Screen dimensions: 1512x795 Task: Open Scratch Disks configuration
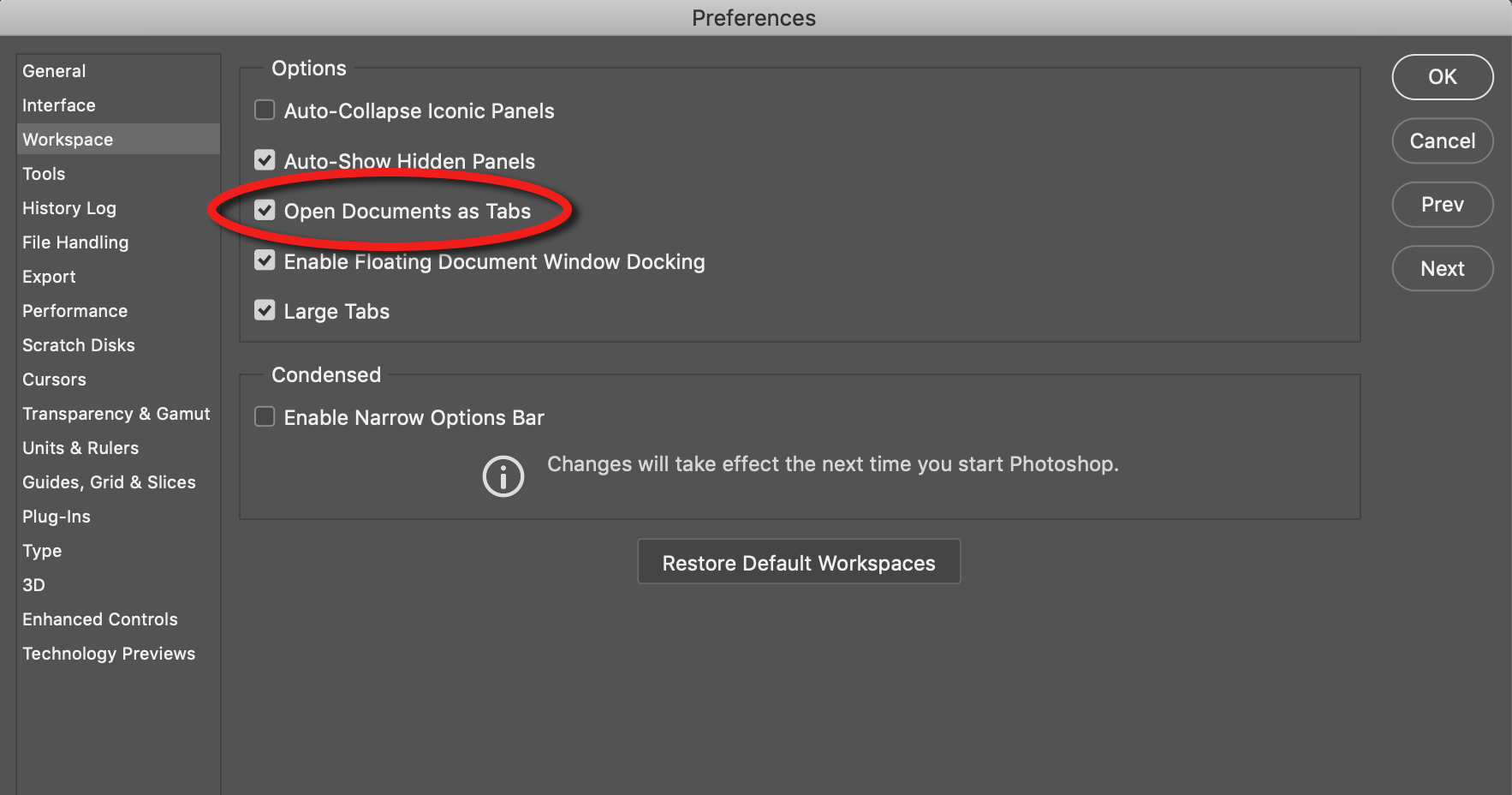pyautogui.click(x=78, y=344)
